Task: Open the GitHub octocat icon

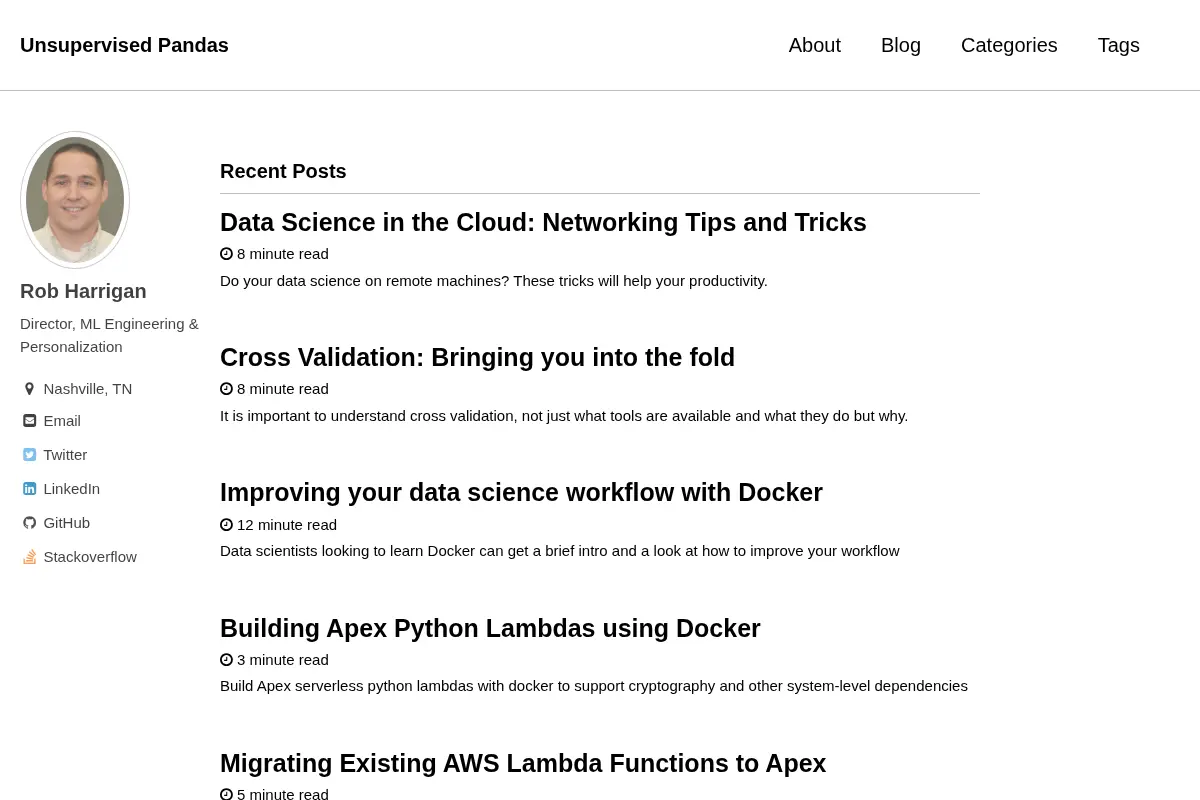Action: pos(29,523)
